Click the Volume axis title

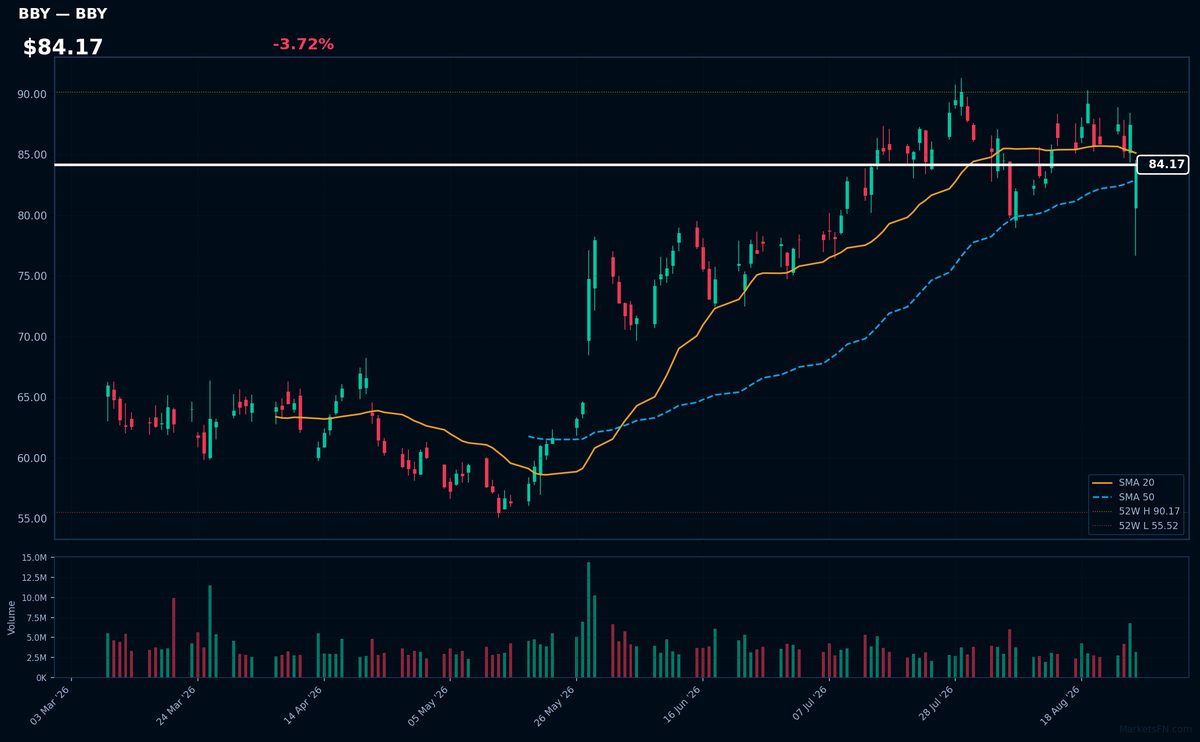point(12,617)
